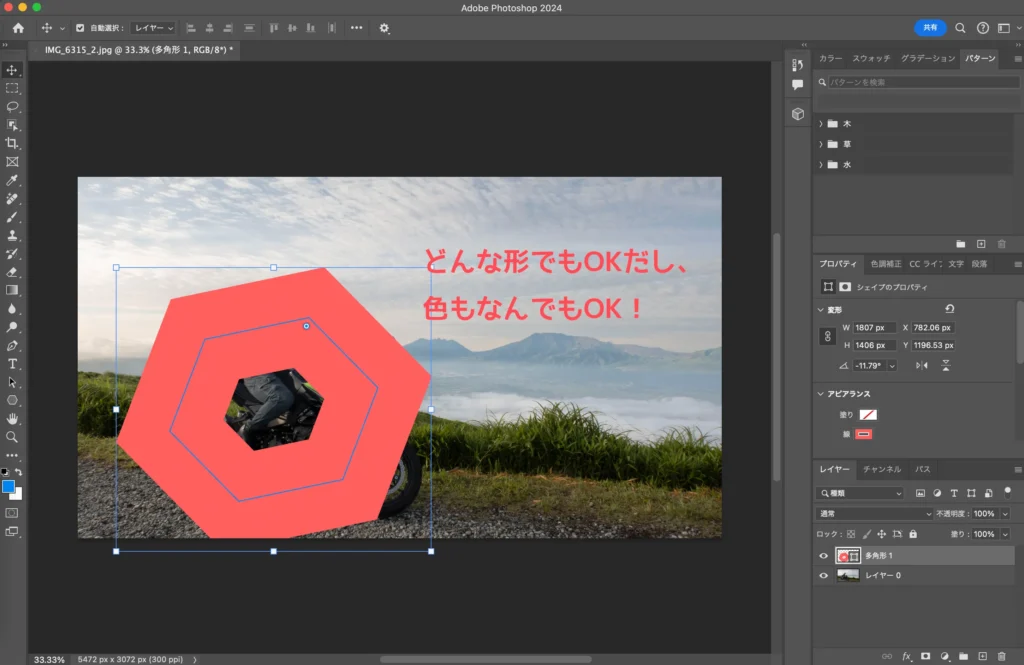The width and height of the screenshot is (1024, 665).
Task: Switch to the チャンネル tab
Action: [x=882, y=469]
